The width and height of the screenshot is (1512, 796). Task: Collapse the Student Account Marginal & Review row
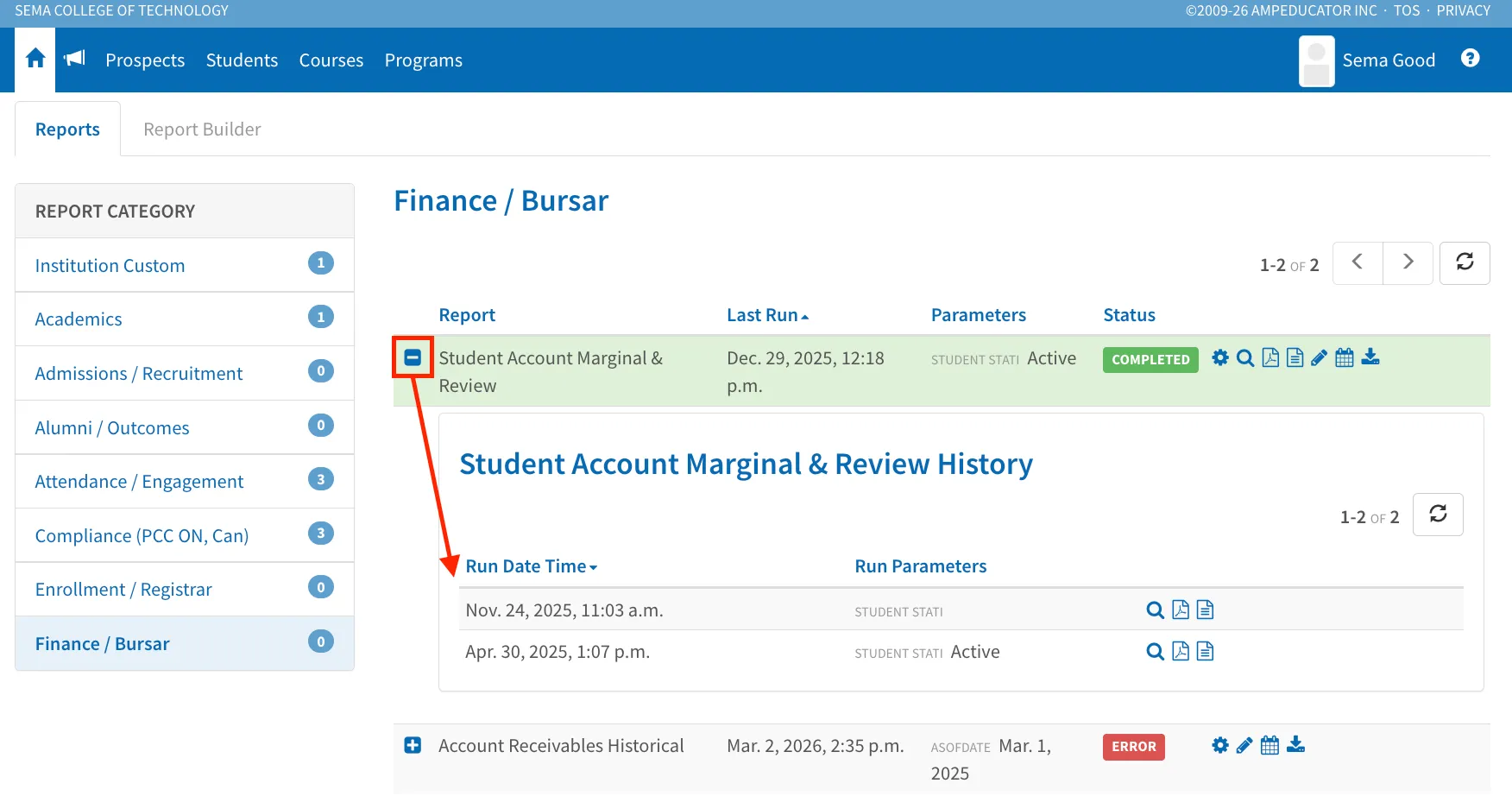point(413,357)
